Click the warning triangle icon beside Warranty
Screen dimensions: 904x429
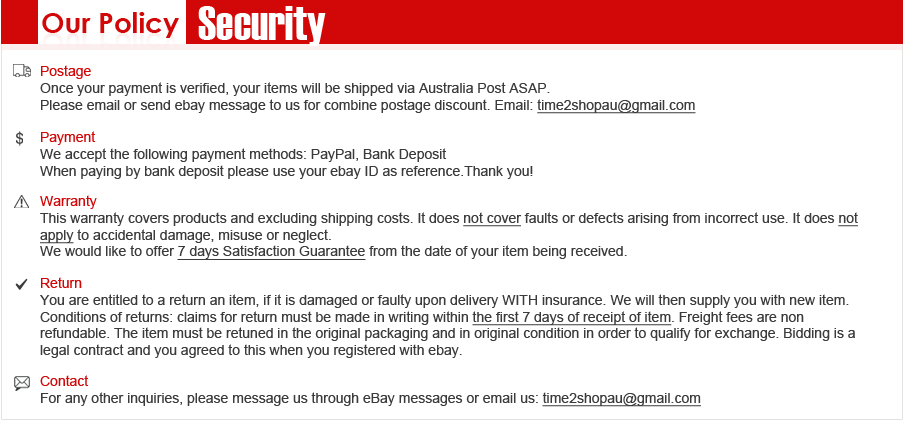point(21,201)
